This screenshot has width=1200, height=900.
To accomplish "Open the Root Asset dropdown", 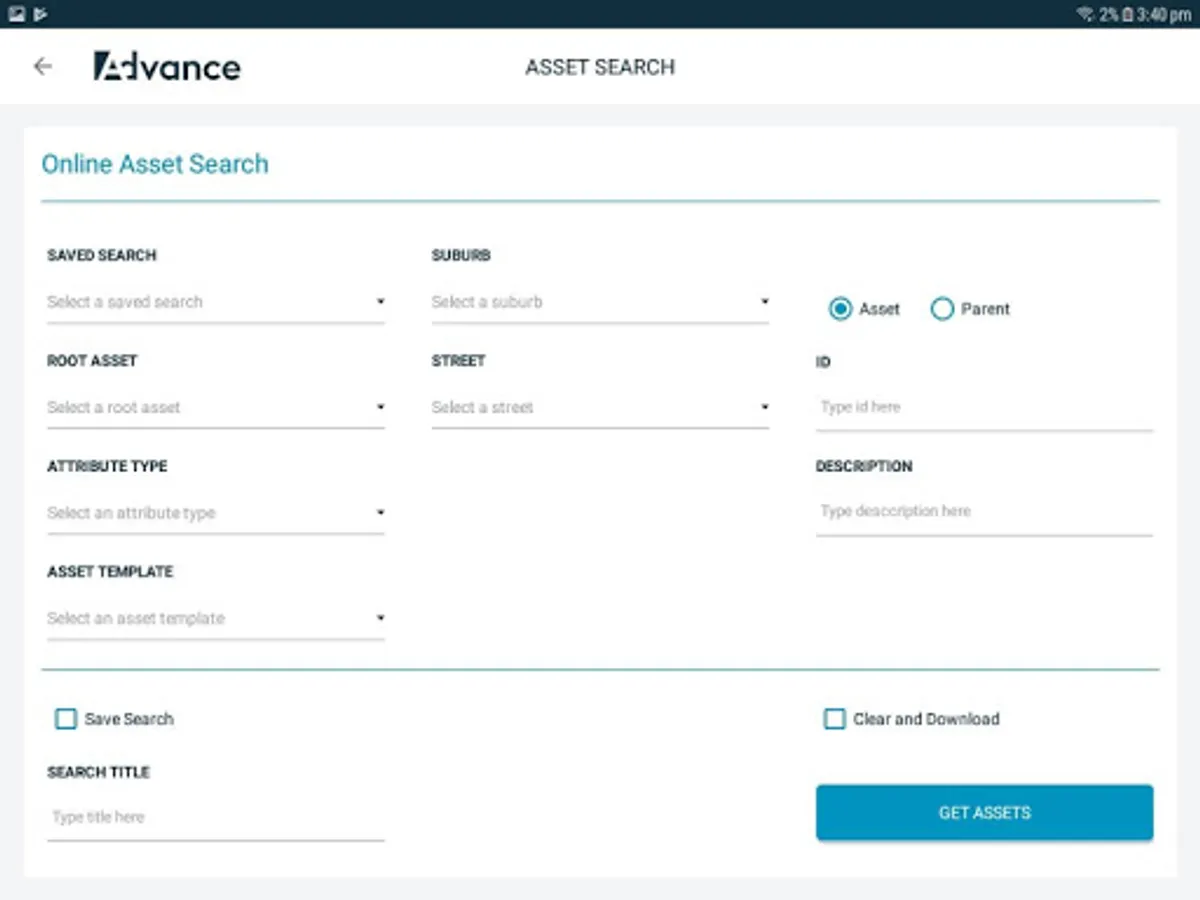I will coord(215,407).
